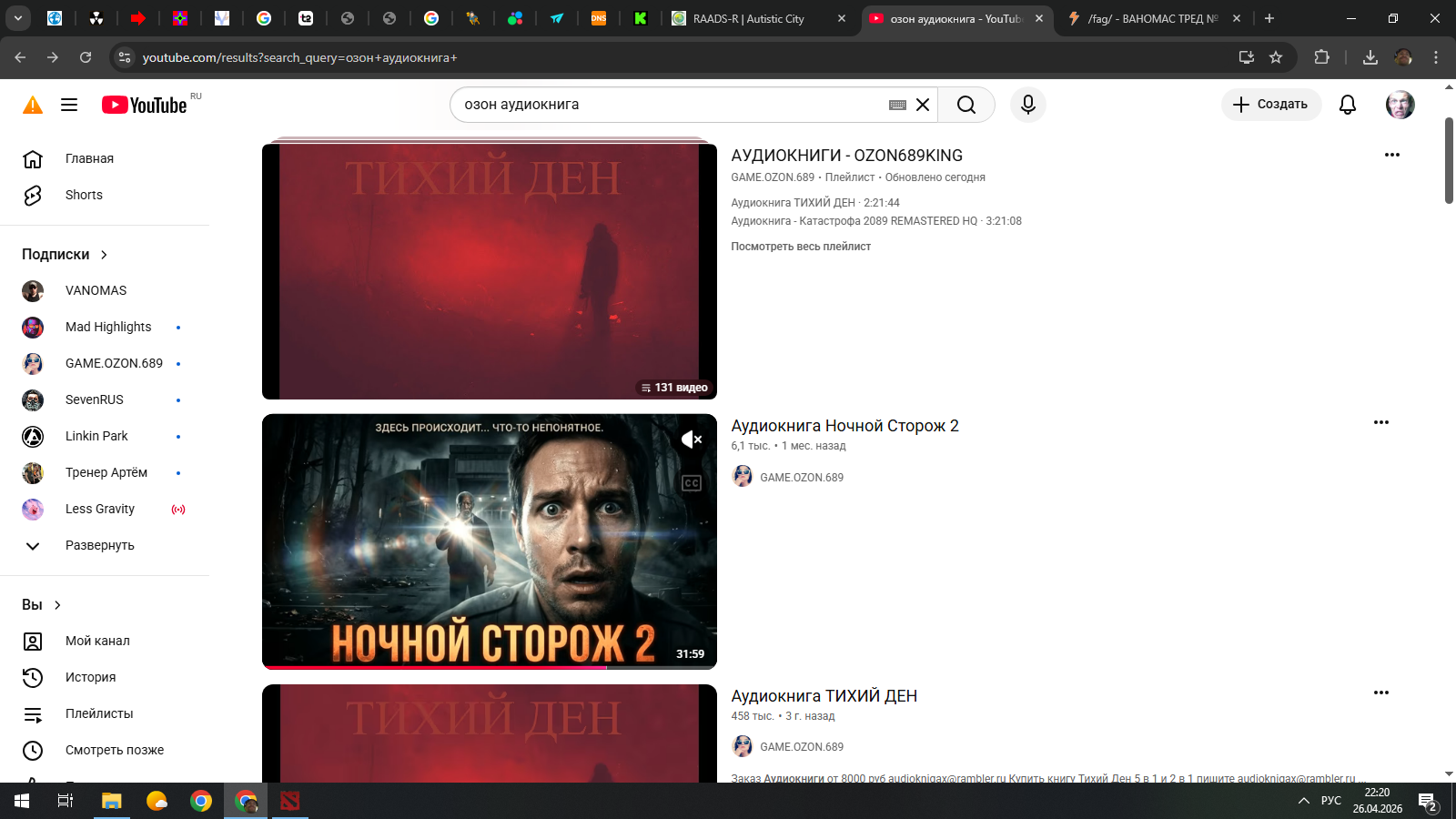View site information icon in address bar
The width and height of the screenshot is (1456, 819).
pos(125,57)
